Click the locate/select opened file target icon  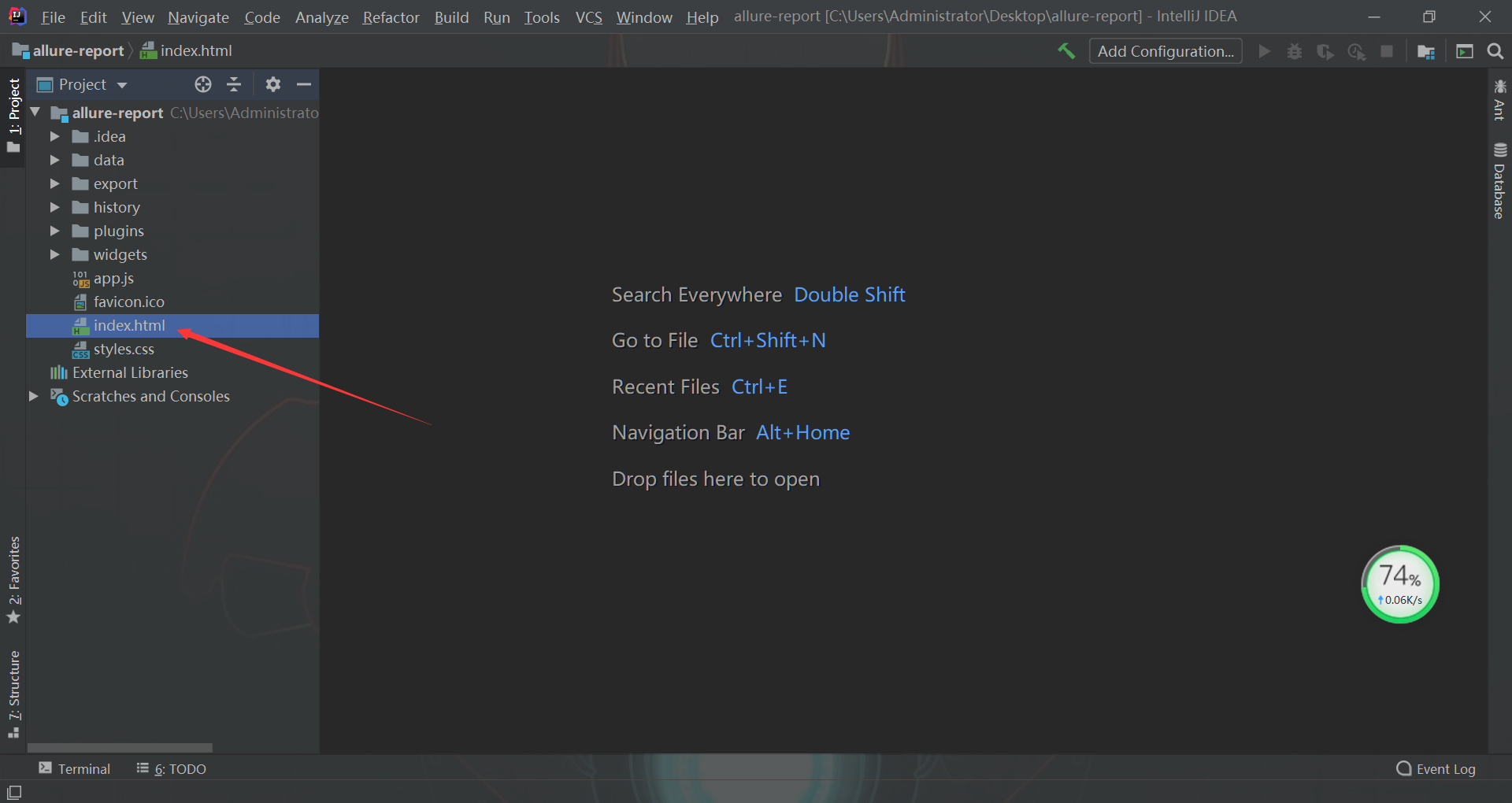click(203, 84)
